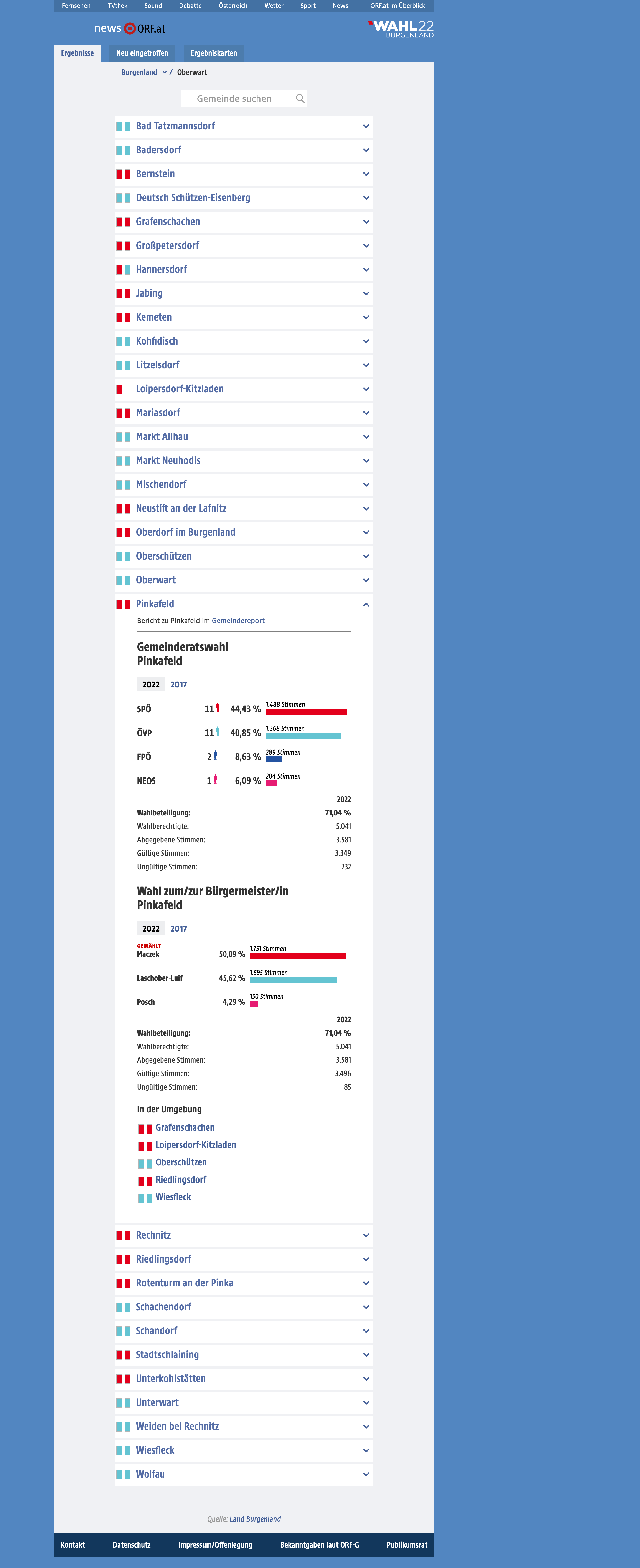Switch Bürgermeister results to 2017
640x1568 pixels.
[178, 928]
